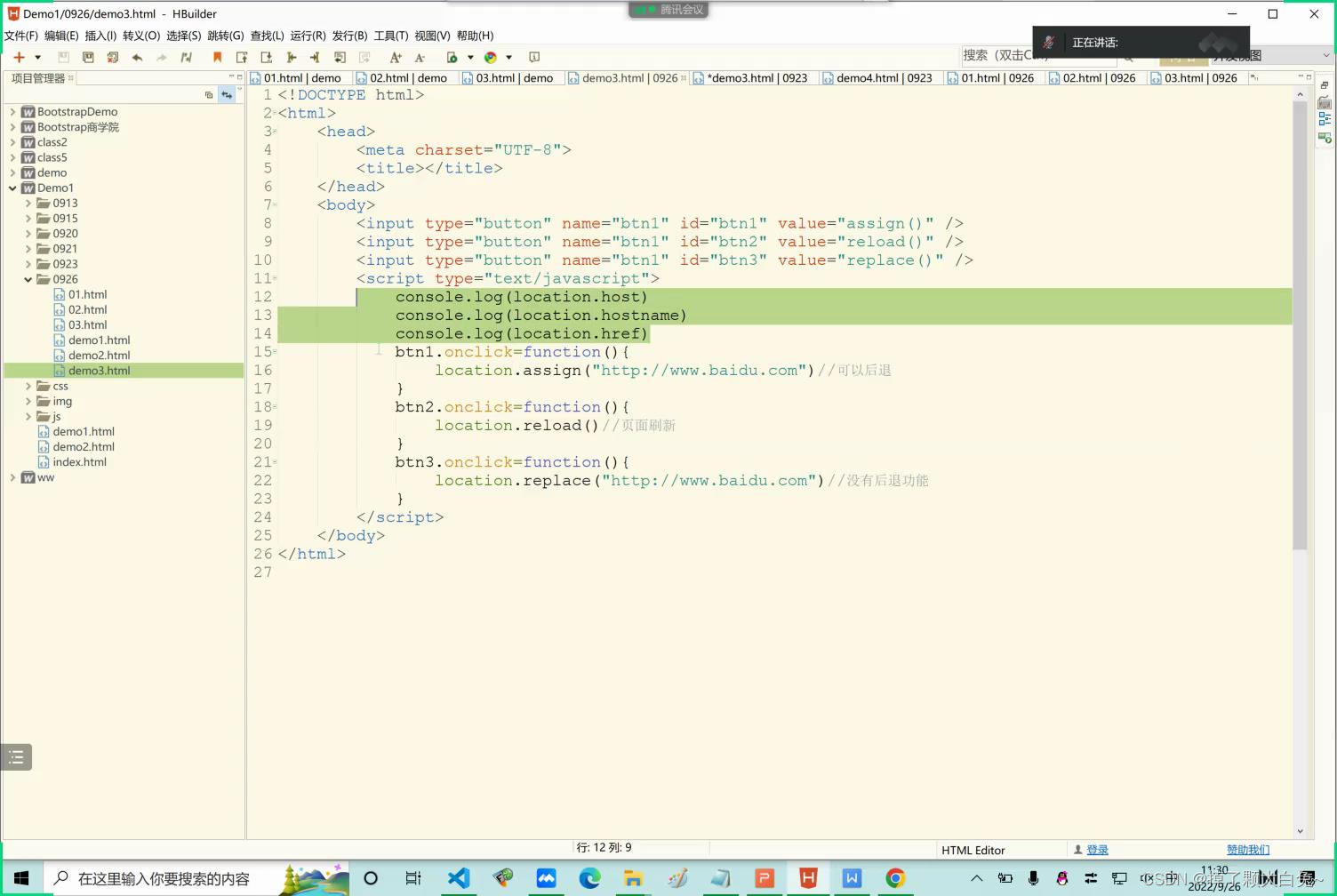Open the 运行(R) menu

[x=308, y=36]
